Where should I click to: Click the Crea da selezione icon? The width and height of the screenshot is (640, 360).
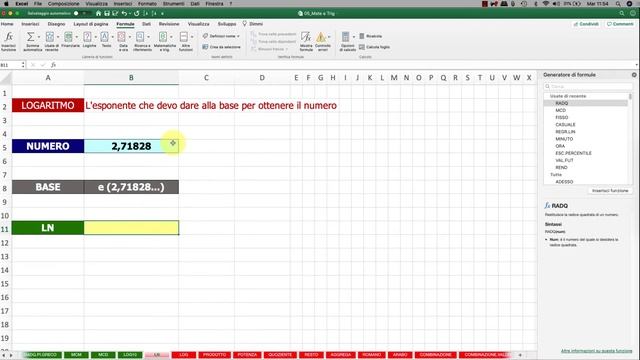pos(205,47)
